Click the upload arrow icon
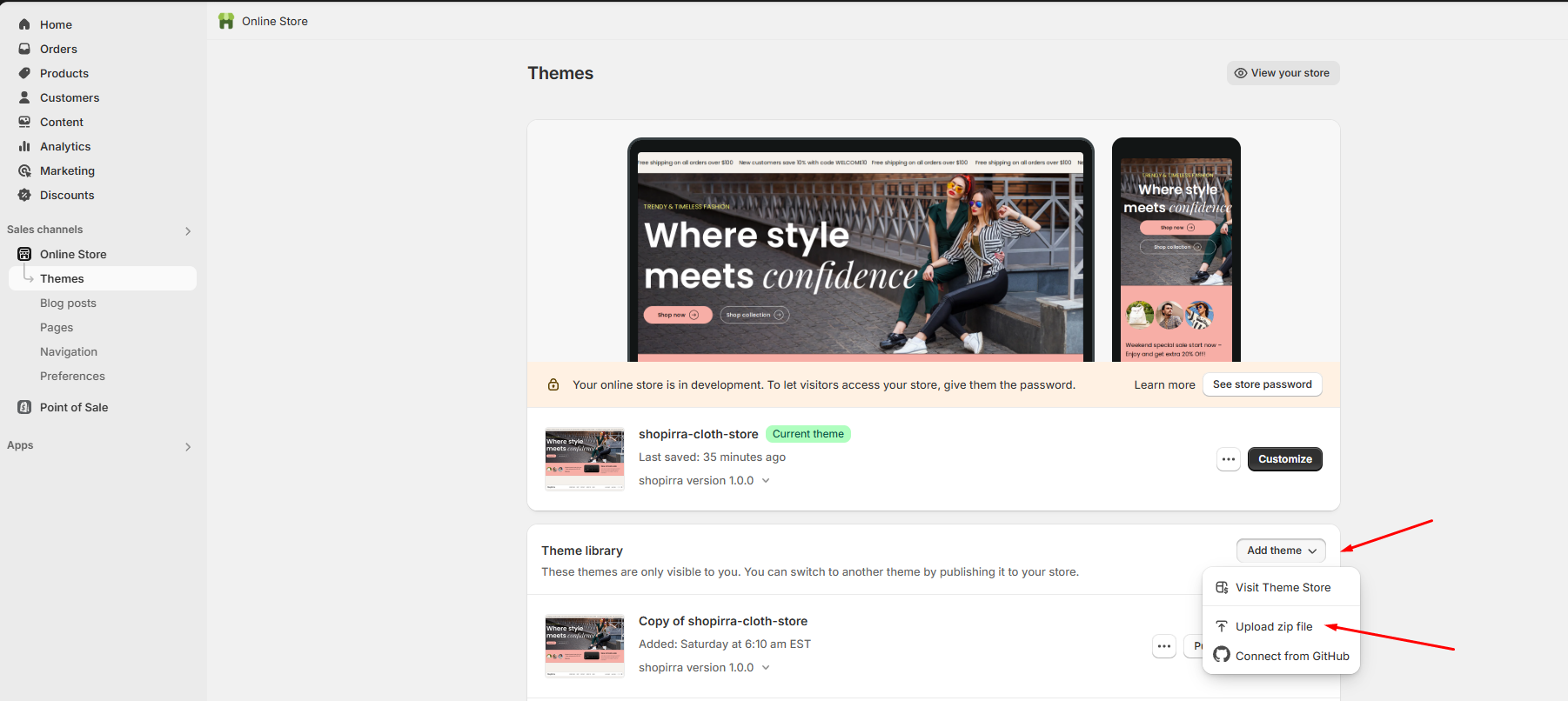This screenshot has height=701, width=1568. click(x=1222, y=626)
